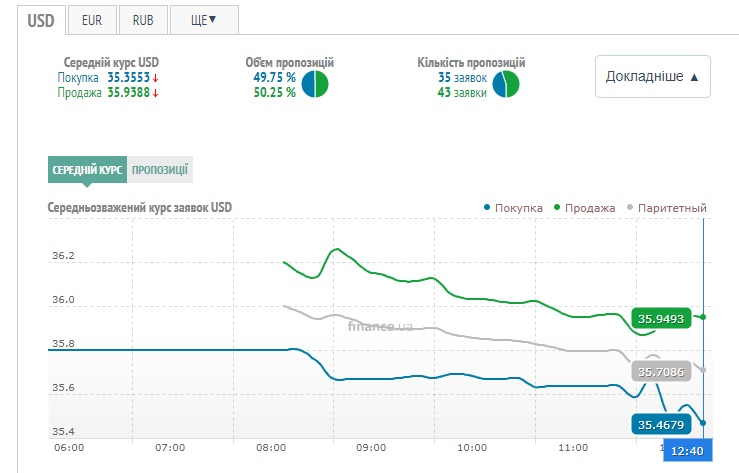Click the blue 35.4679 buy label
Viewport: 739px width, 473px height.
tap(660, 425)
